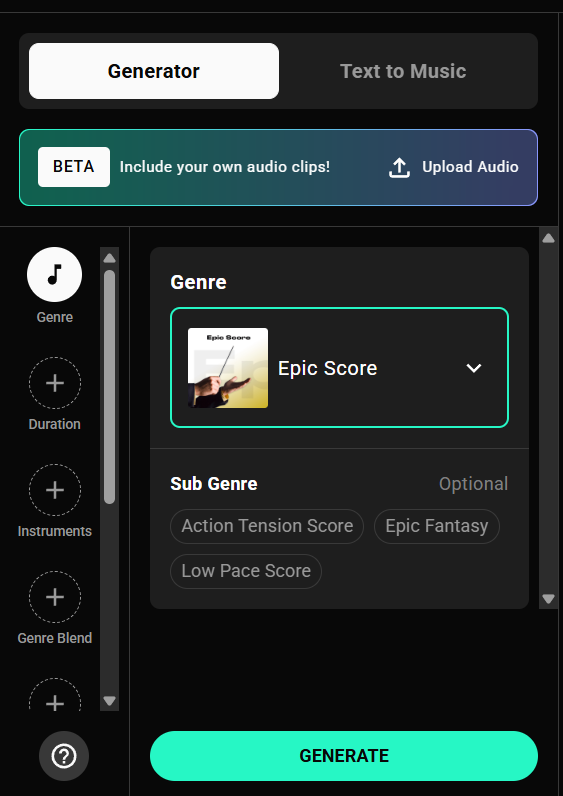Select the Genre music note icon

coord(54,275)
